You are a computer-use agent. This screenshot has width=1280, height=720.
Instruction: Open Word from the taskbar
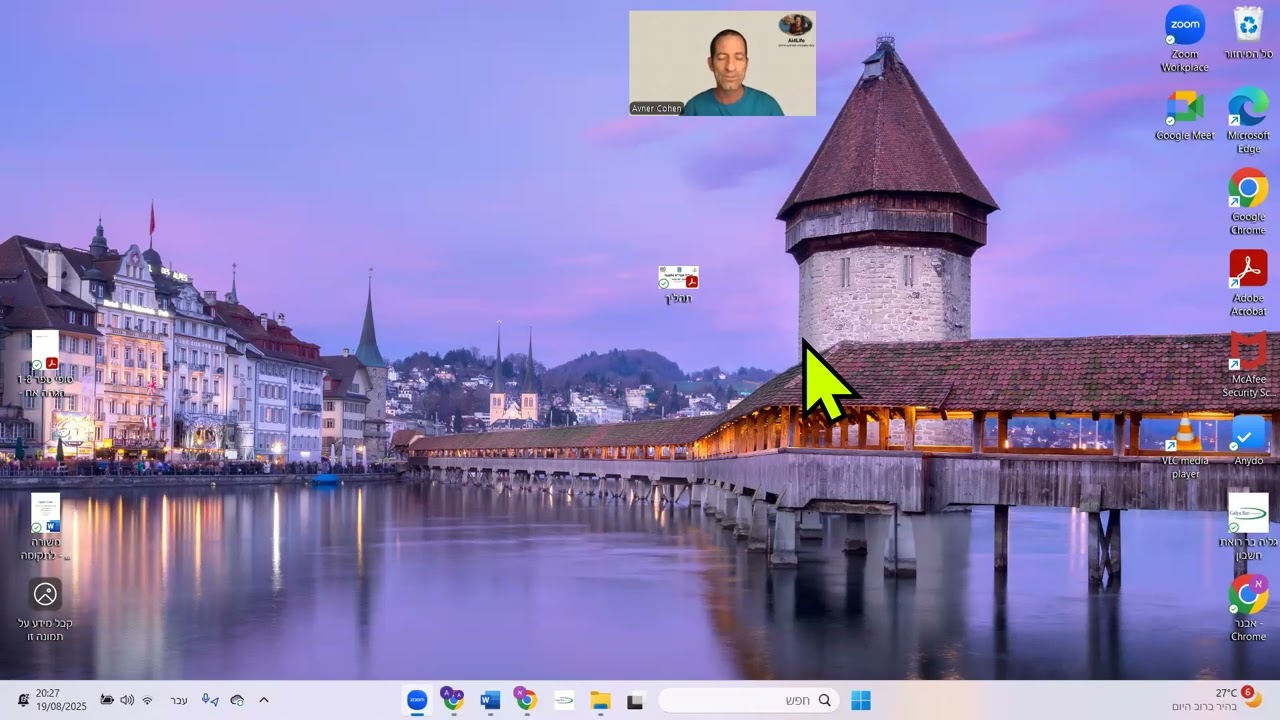coord(490,700)
